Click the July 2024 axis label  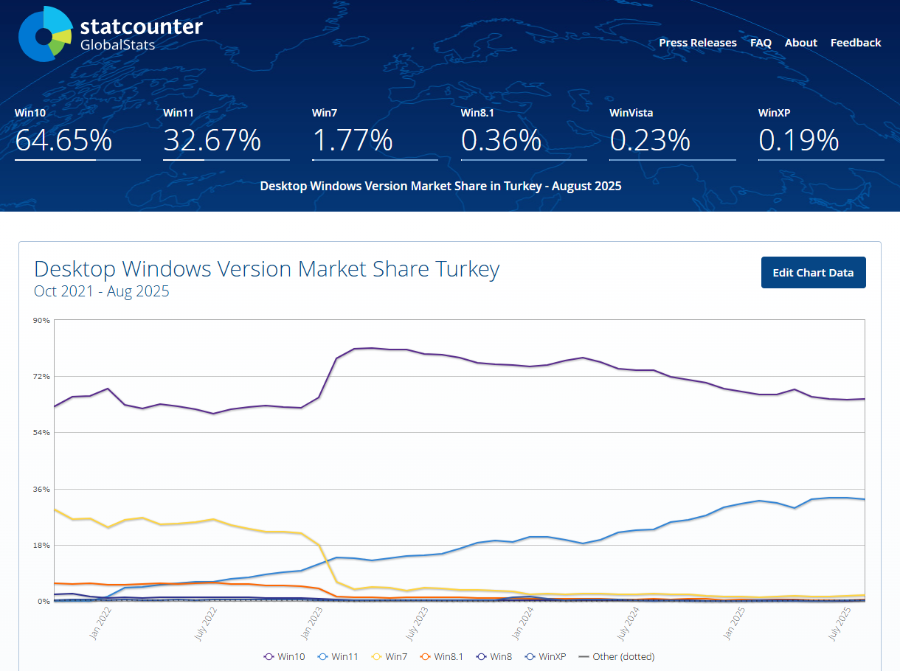628,623
